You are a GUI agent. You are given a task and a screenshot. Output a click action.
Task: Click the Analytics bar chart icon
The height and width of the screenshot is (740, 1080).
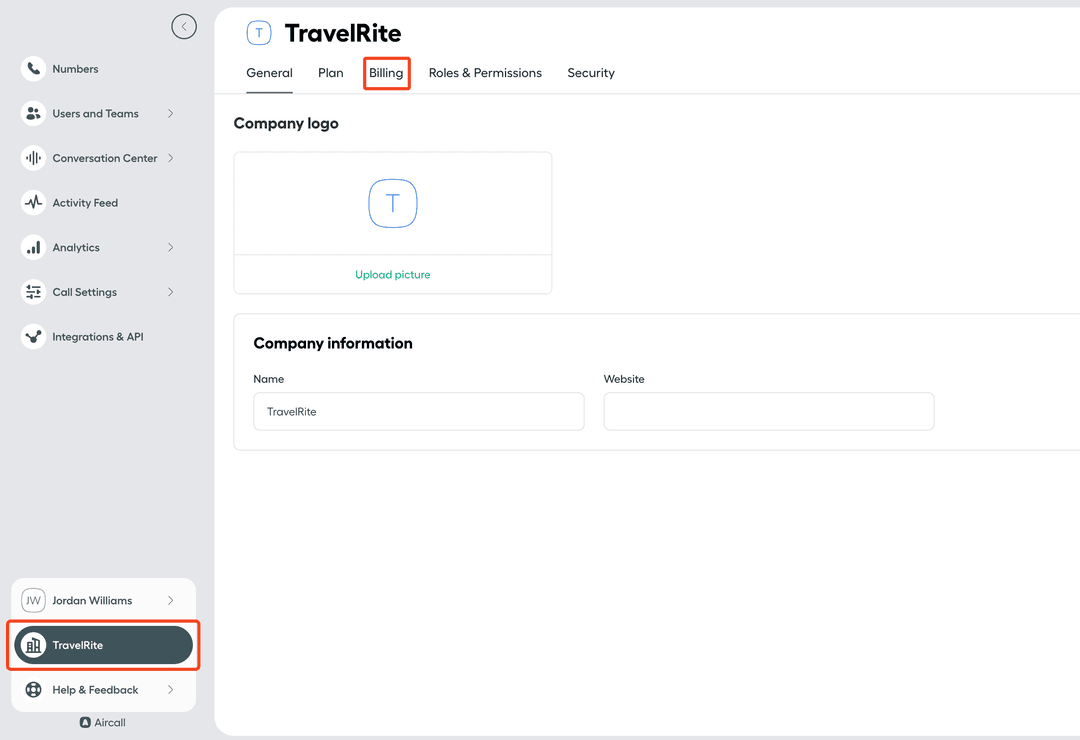click(34, 248)
